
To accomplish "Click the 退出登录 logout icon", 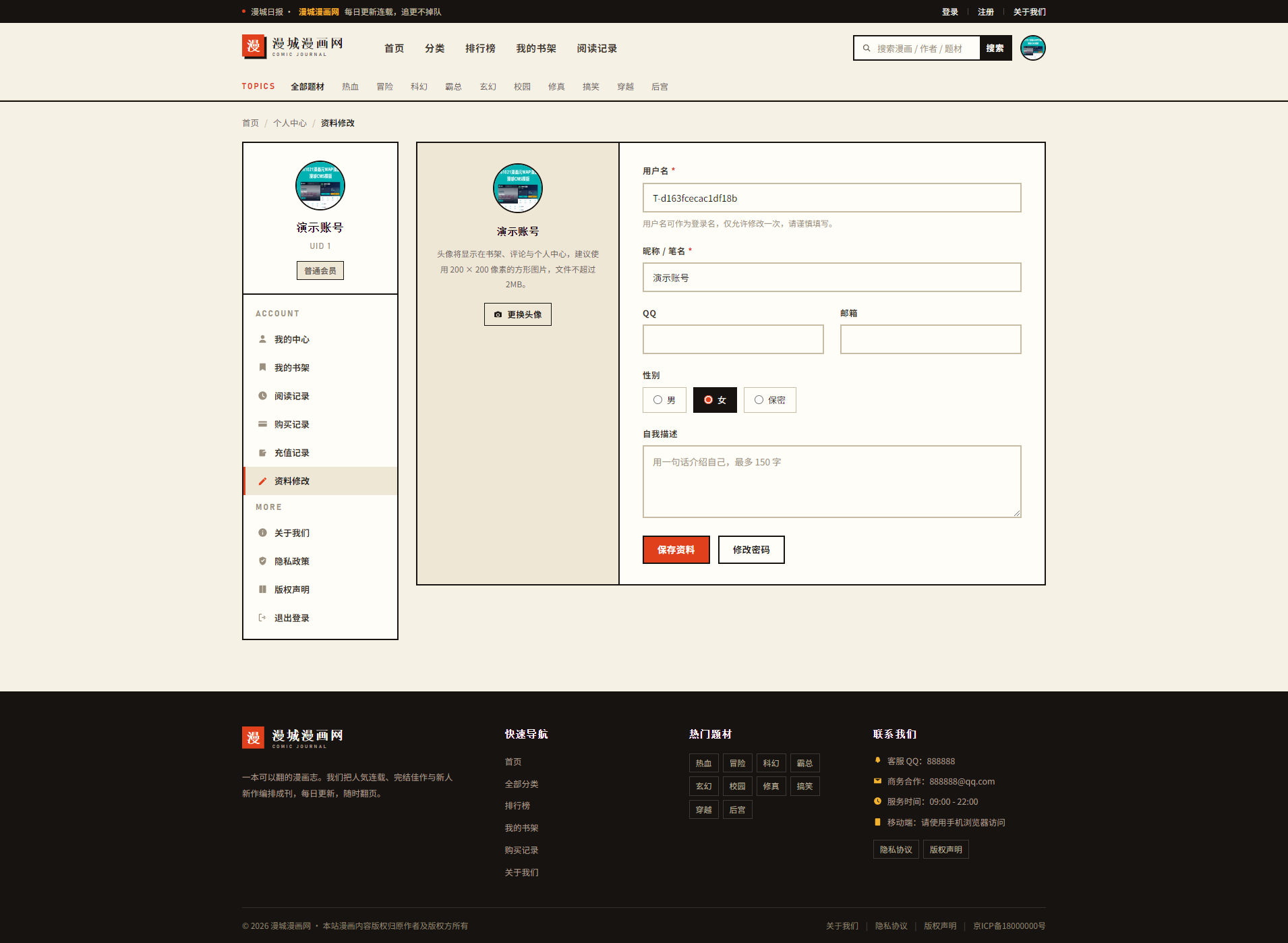I will [262, 618].
